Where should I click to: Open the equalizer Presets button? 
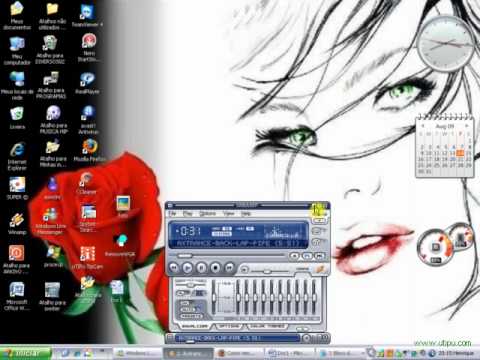(191, 316)
